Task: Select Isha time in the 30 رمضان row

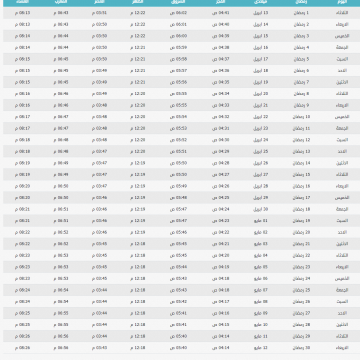Action: [23, 348]
